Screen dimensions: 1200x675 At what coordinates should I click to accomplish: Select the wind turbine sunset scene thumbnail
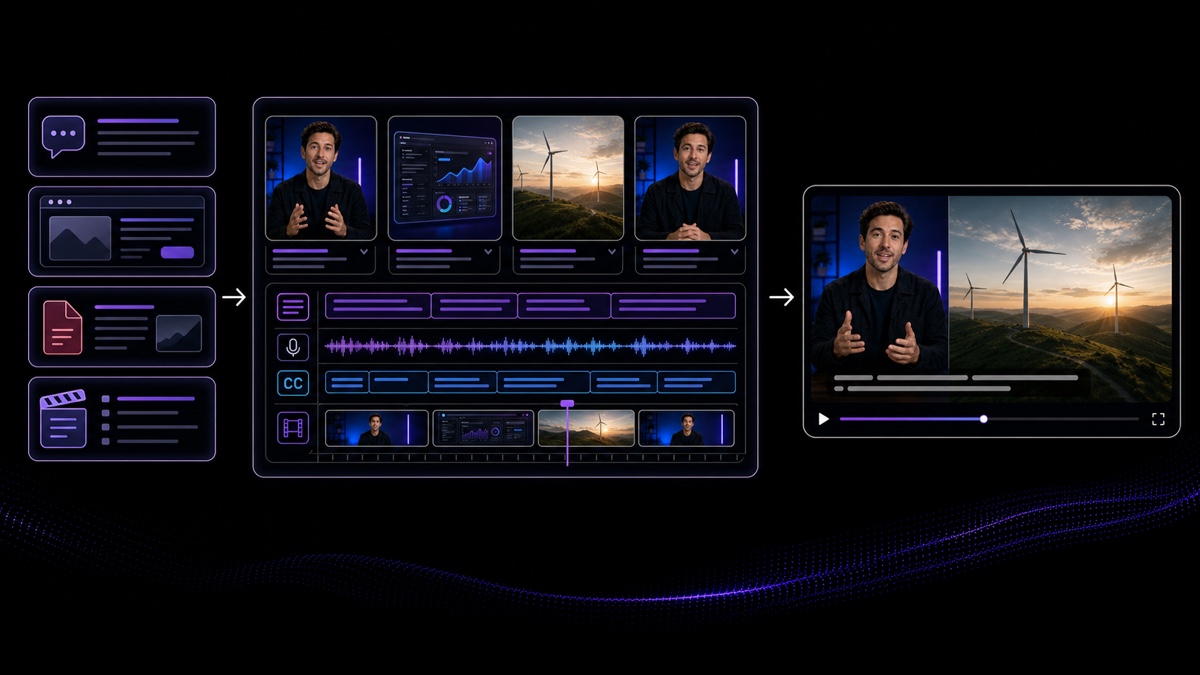click(x=568, y=178)
